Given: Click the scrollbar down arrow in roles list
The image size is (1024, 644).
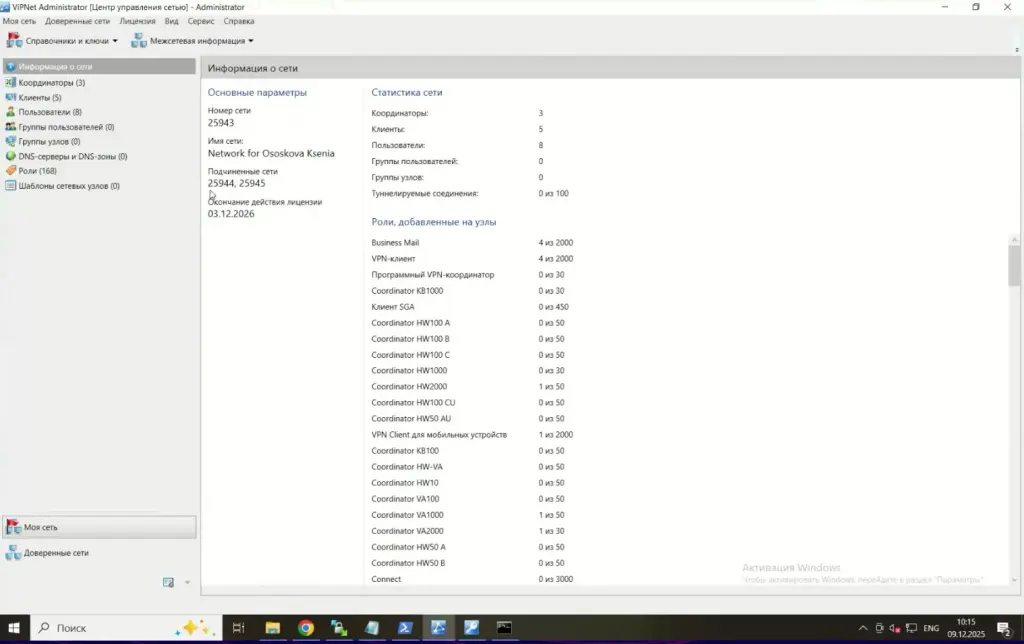Looking at the screenshot, I should (1014, 580).
